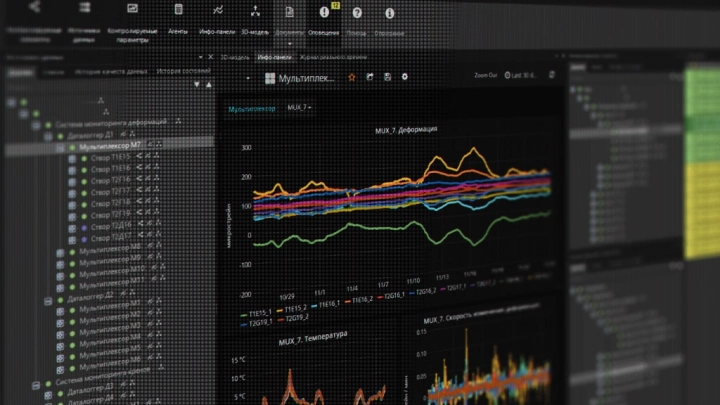Image resolution: width=720 pixels, height=405 pixels.
Task: Click the Инфо-панели chart icon
Action: pyautogui.click(x=217, y=12)
